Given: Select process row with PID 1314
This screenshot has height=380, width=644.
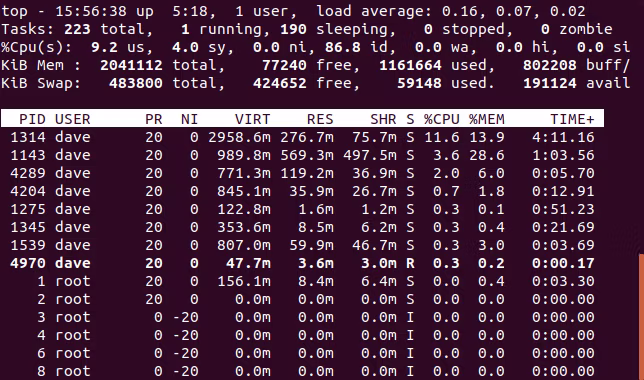Looking at the screenshot, I should click(x=302, y=137).
